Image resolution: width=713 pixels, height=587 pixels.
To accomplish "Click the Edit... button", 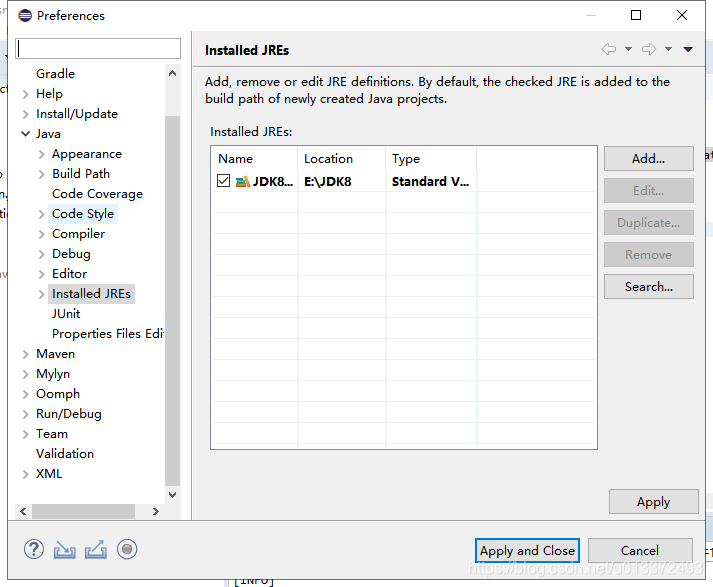I will coord(648,191).
